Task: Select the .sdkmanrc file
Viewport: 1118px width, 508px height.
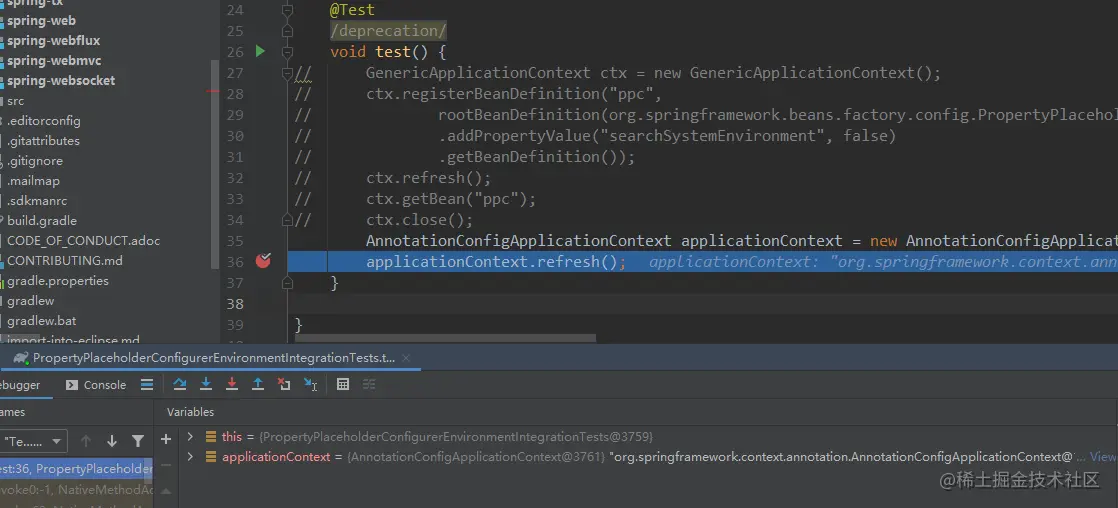Action: tap(36, 200)
